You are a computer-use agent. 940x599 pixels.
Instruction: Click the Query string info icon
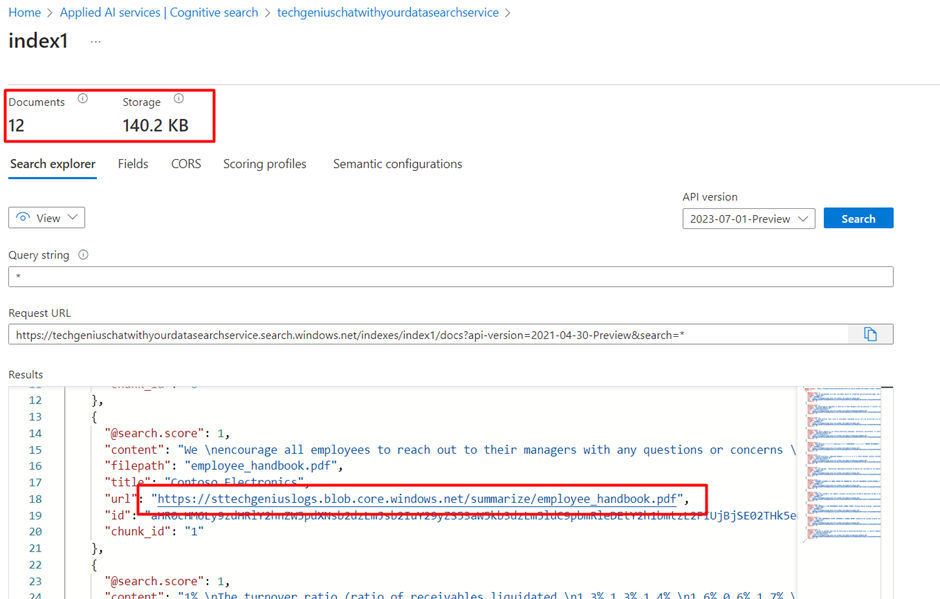(x=83, y=255)
